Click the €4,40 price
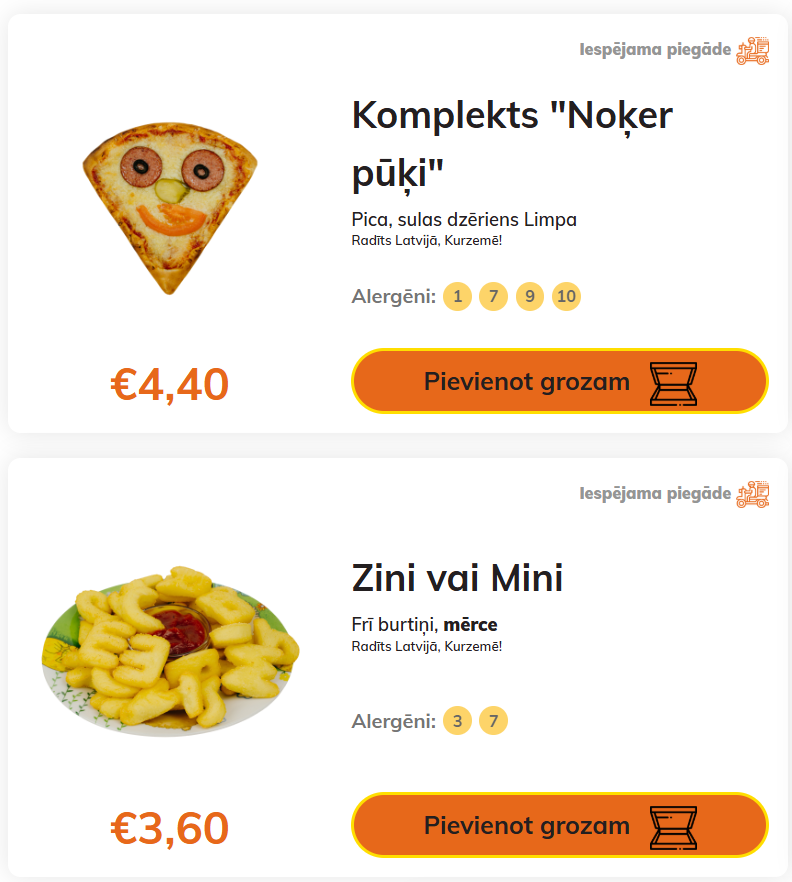This screenshot has height=882, width=792. (170, 385)
